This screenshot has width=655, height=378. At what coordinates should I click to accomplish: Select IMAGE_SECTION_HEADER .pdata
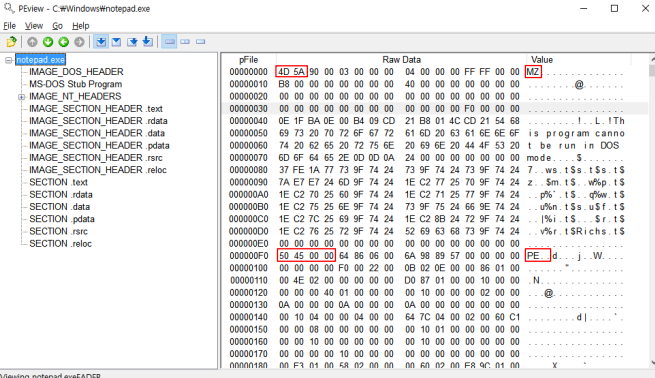click(x=99, y=145)
